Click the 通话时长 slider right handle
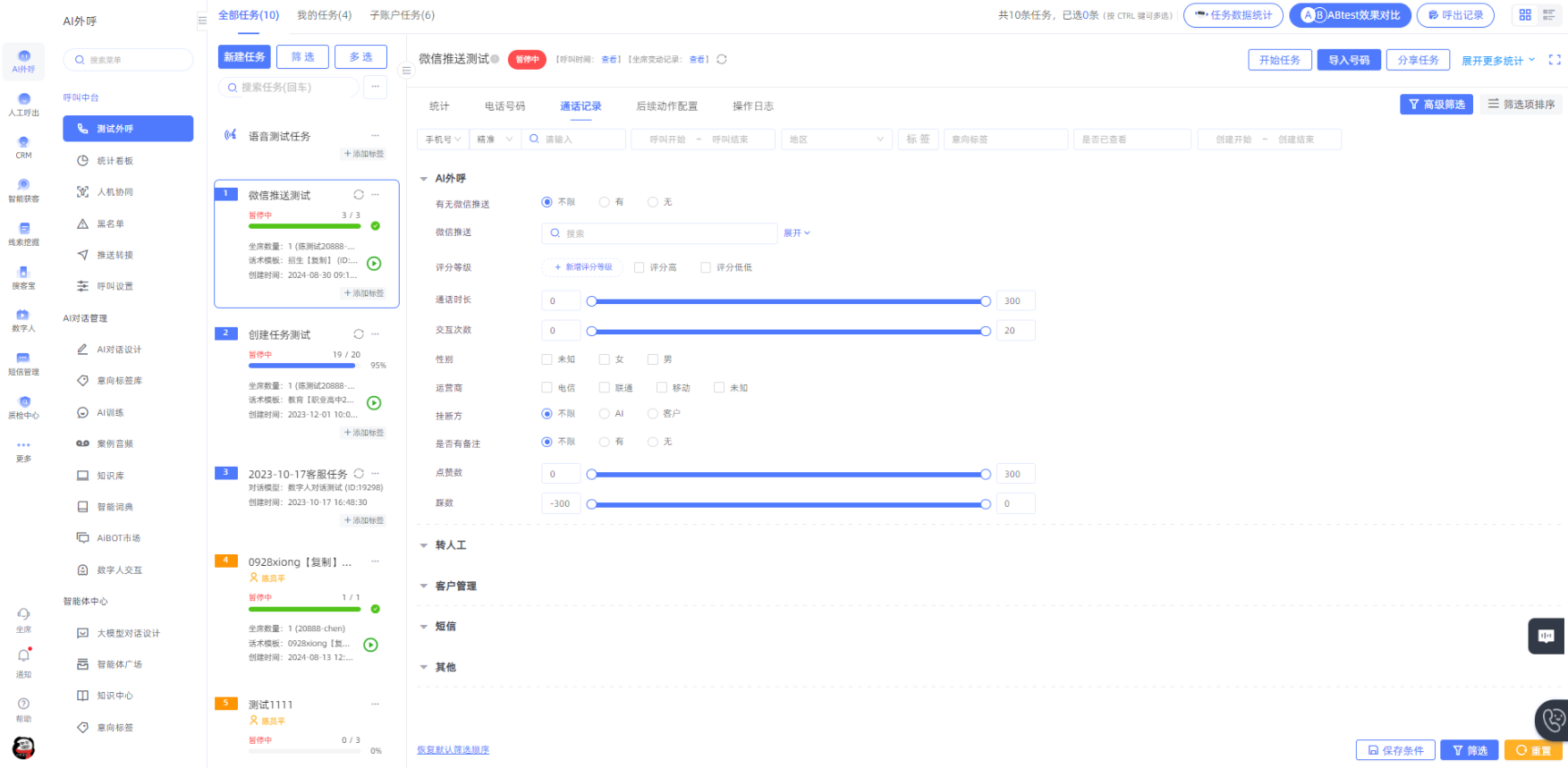1568x768 pixels. [986, 301]
